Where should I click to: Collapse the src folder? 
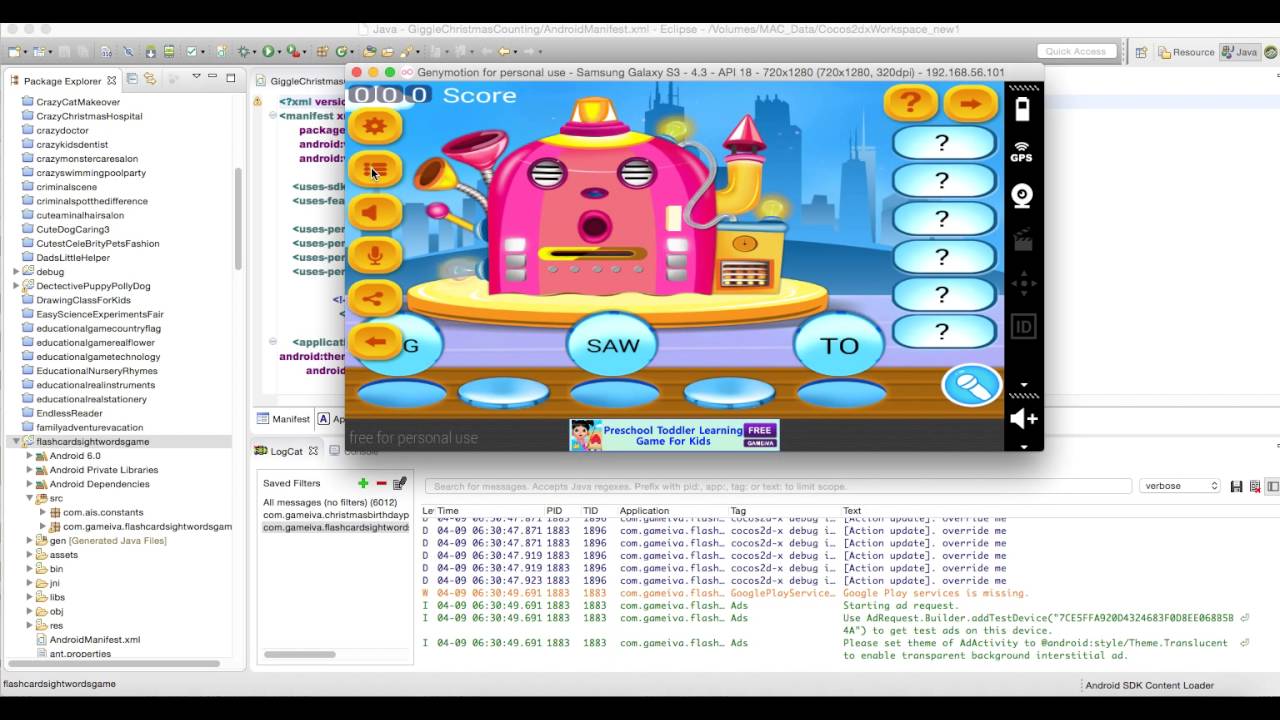30,498
